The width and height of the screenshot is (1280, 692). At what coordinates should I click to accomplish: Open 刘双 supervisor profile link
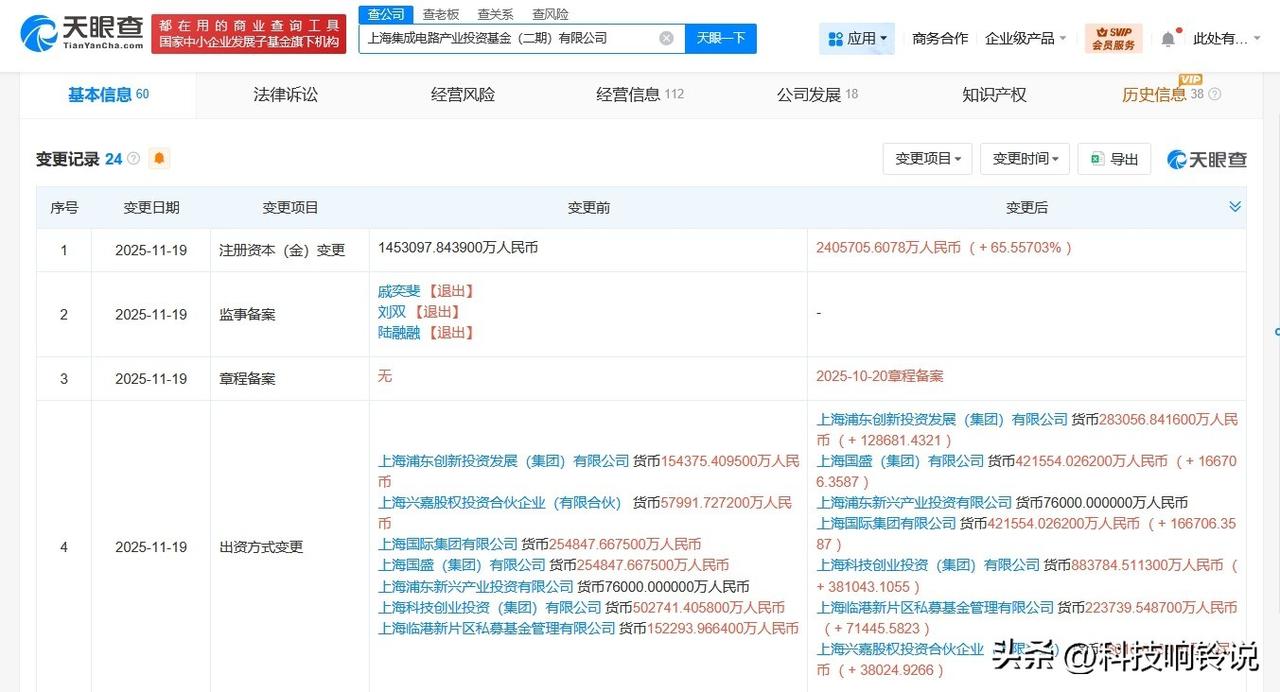[392, 312]
